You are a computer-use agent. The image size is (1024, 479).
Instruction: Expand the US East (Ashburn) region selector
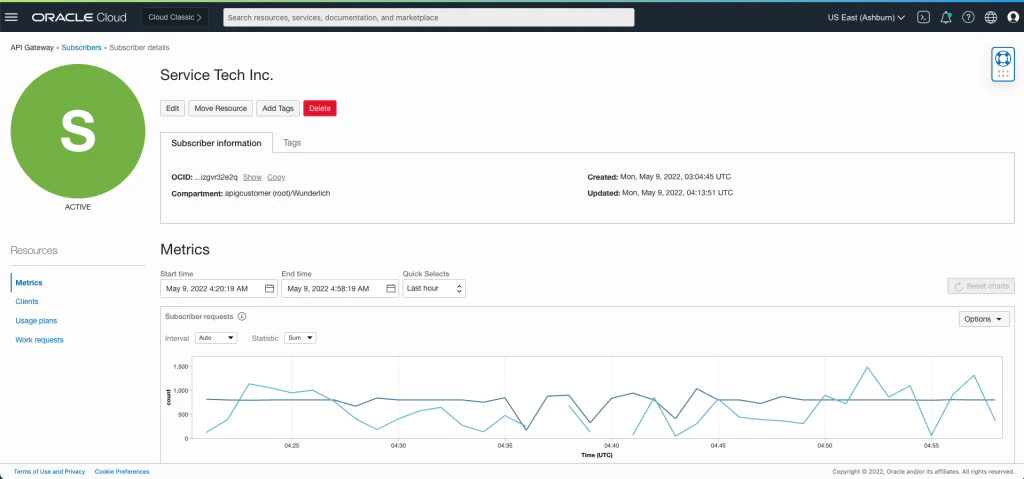pyautogui.click(x=866, y=17)
